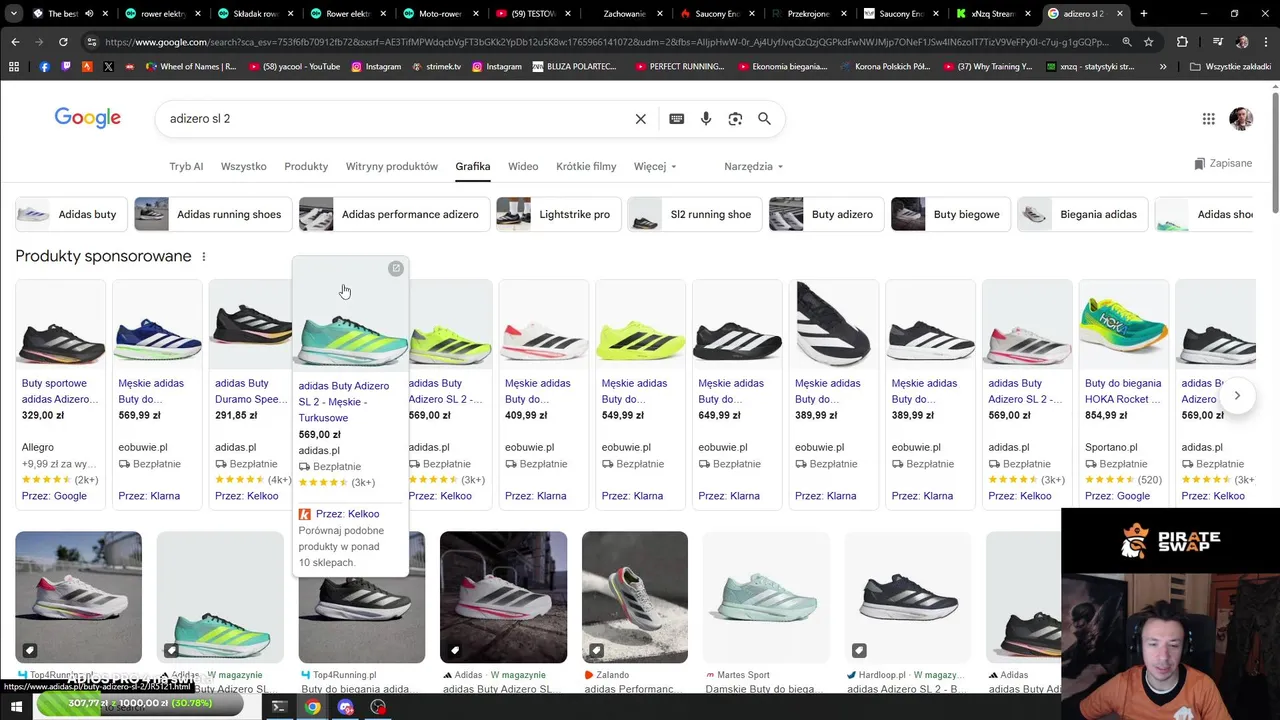This screenshot has height=720, width=1280.
Task: Select the Wideo results tab
Action: click(x=523, y=166)
